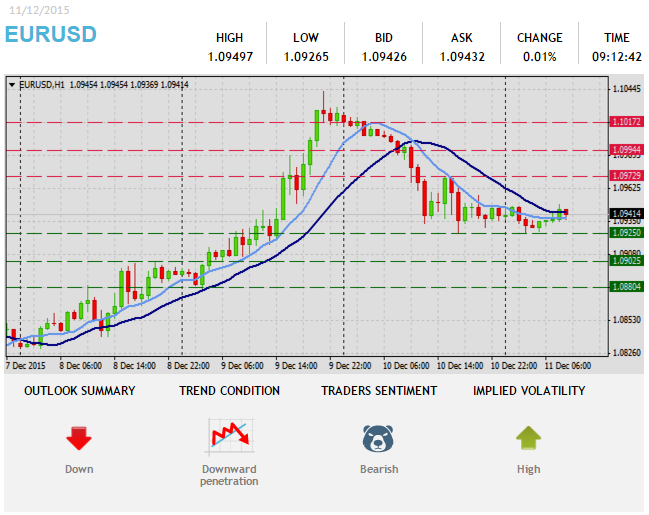Click the 1.09250 support level label

pyautogui.click(x=627, y=233)
